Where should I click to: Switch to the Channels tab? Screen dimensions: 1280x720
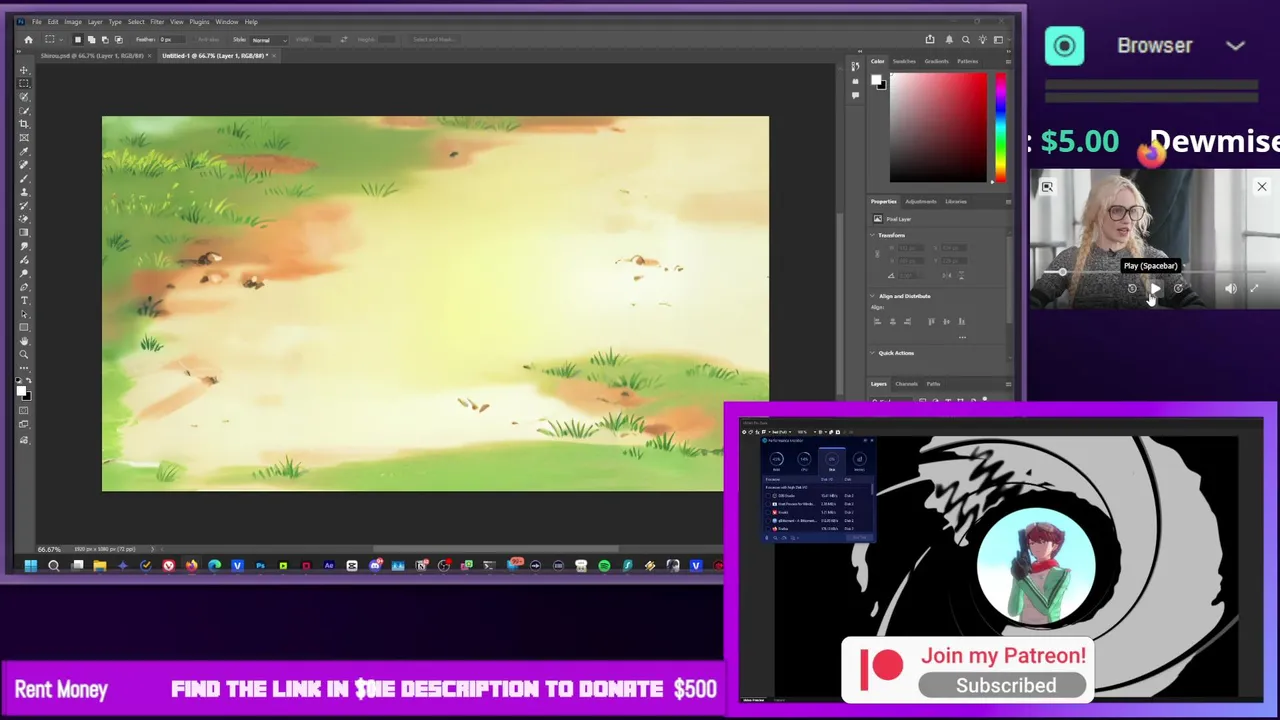[907, 384]
